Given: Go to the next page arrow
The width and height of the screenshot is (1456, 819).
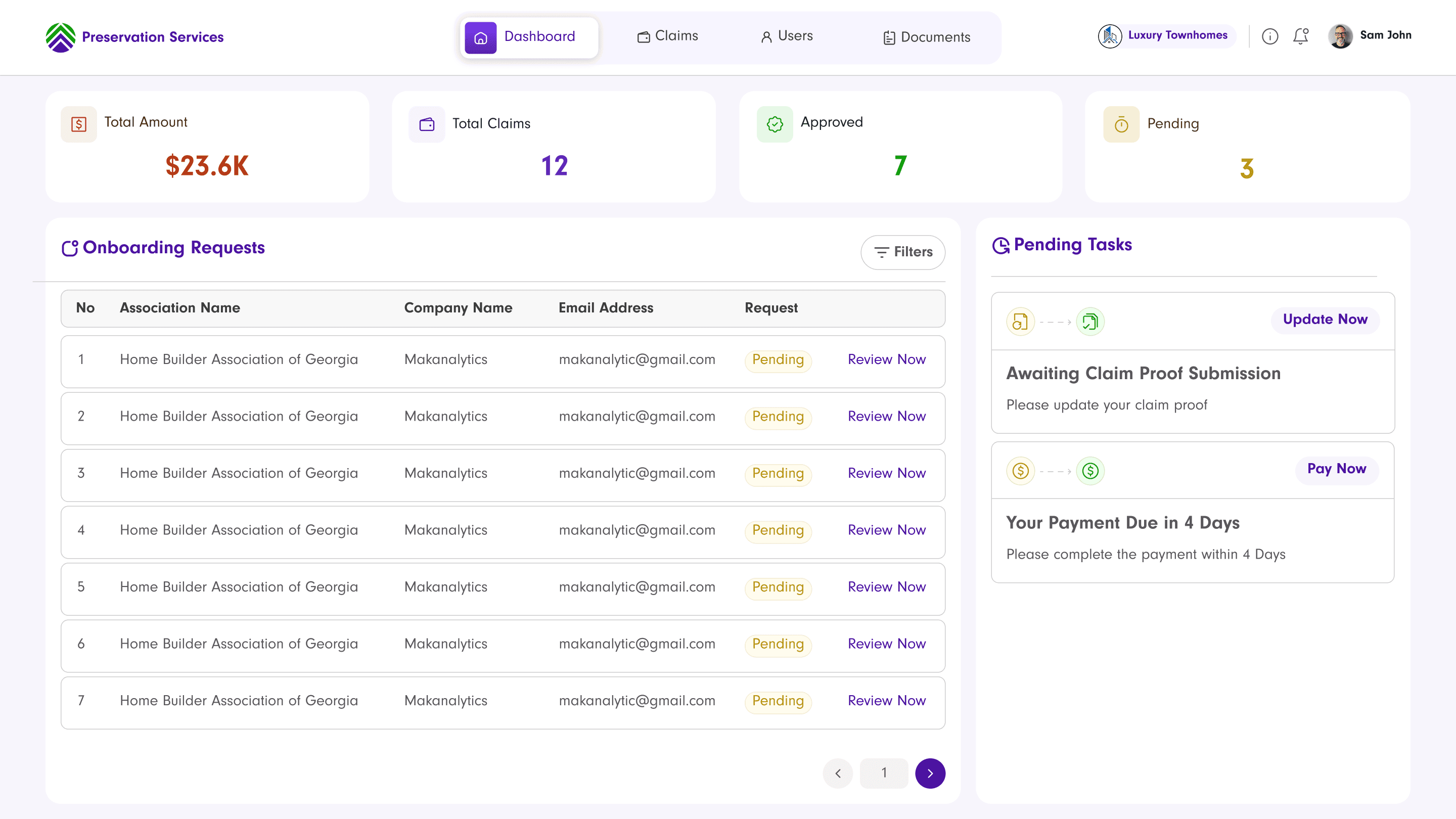Looking at the screenshot, I should coord(930,773).
